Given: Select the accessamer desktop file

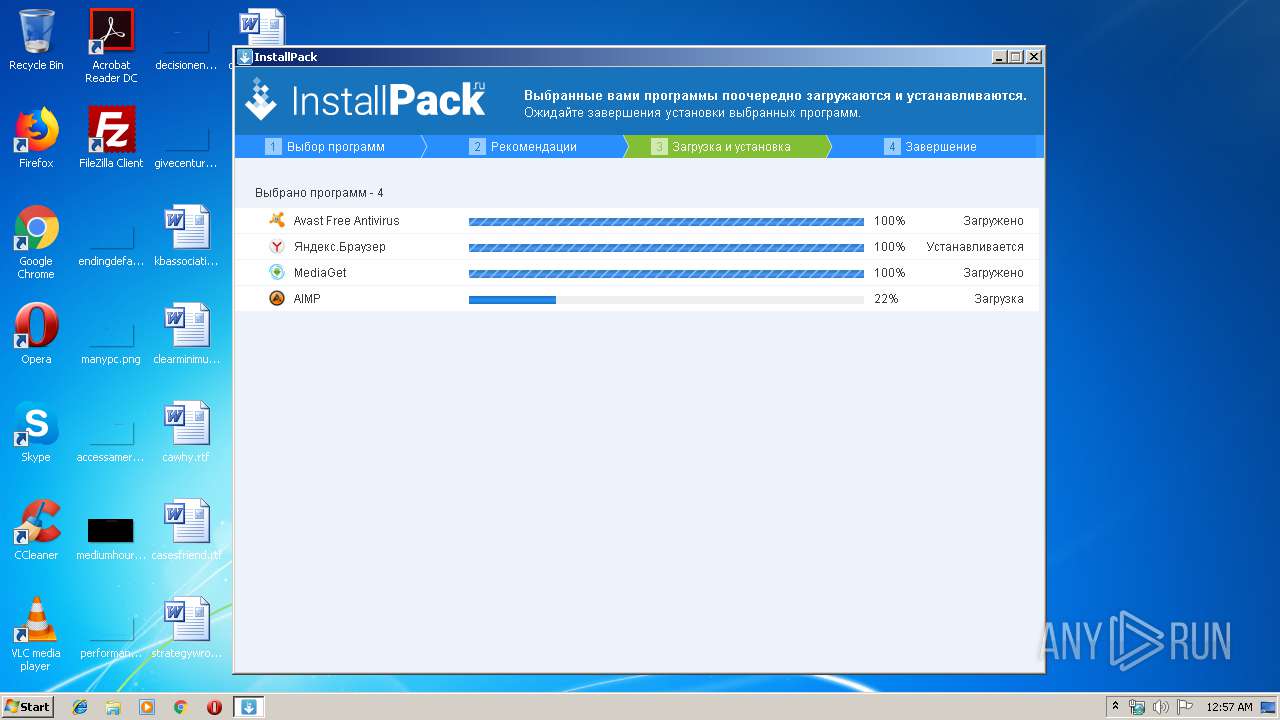Looking at the screenshot, I should point(111,439).
